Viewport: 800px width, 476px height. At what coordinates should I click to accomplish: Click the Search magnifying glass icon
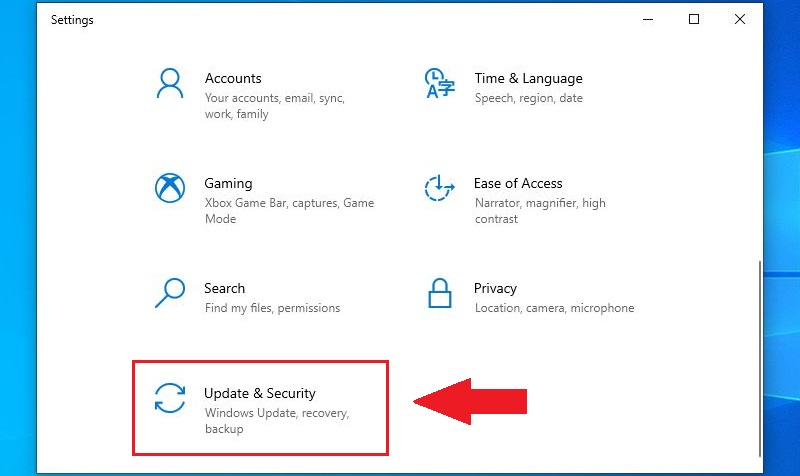[x=169, y=293]
